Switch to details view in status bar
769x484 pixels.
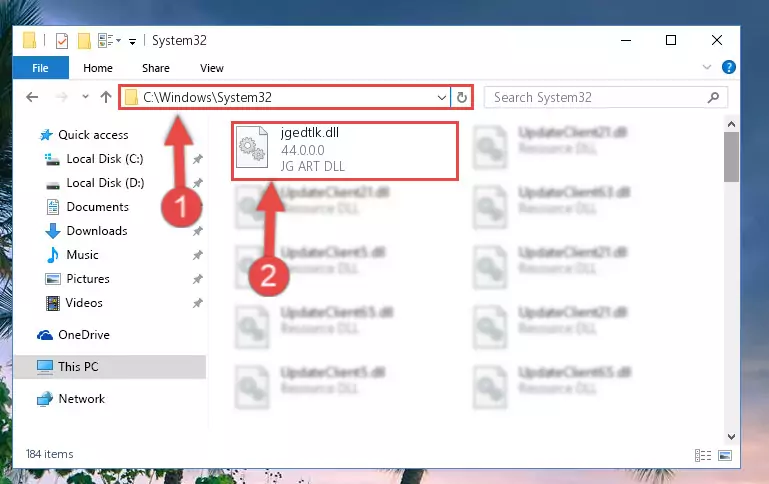[x=703, y=456]
